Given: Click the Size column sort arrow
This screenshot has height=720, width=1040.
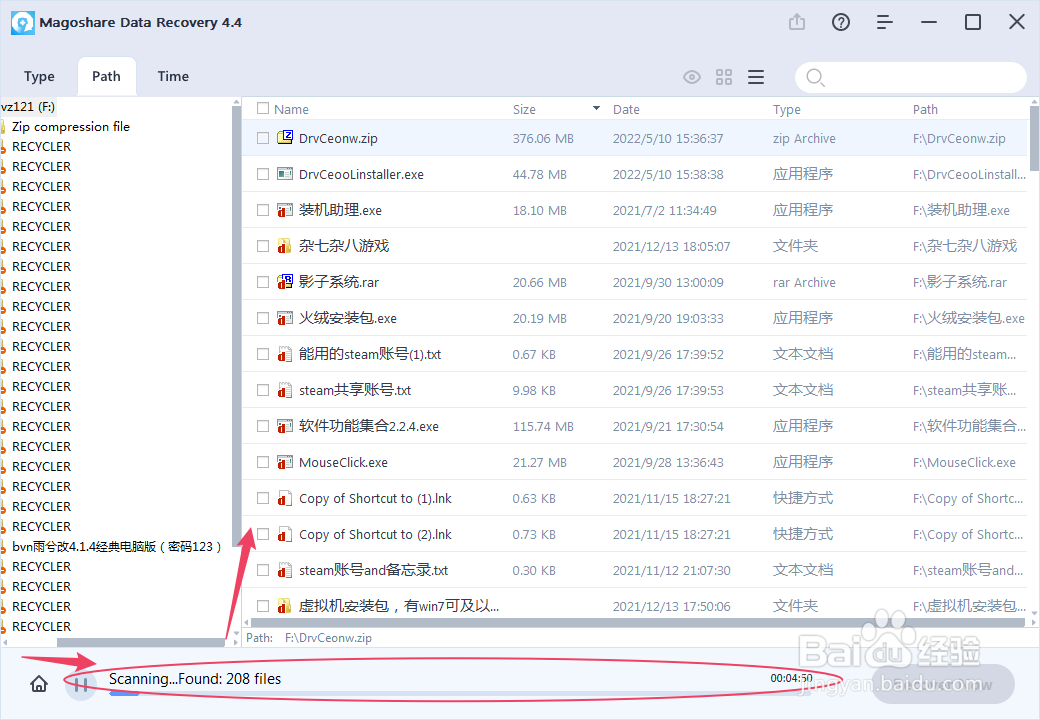Looking at the screenshot, I should point(596,108).
